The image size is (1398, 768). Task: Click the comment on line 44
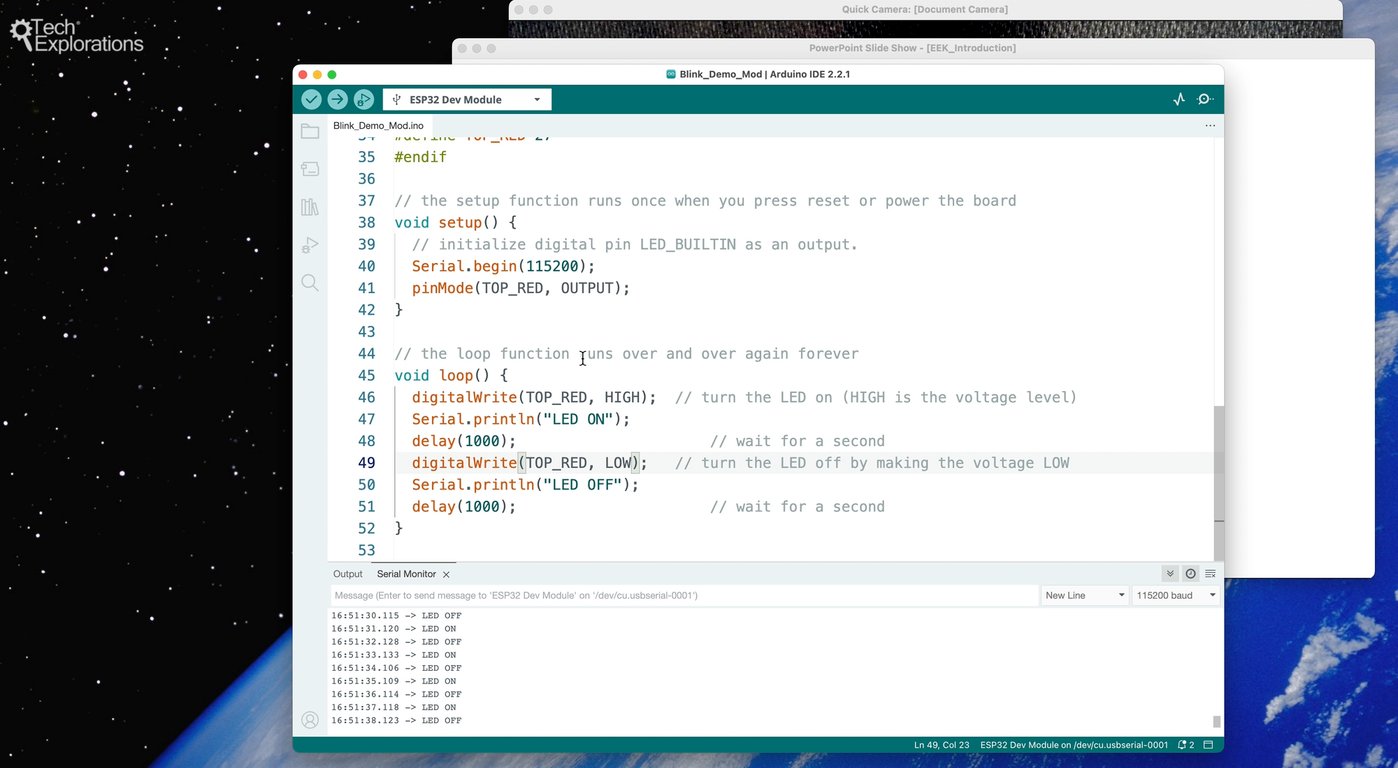[626, 354]
